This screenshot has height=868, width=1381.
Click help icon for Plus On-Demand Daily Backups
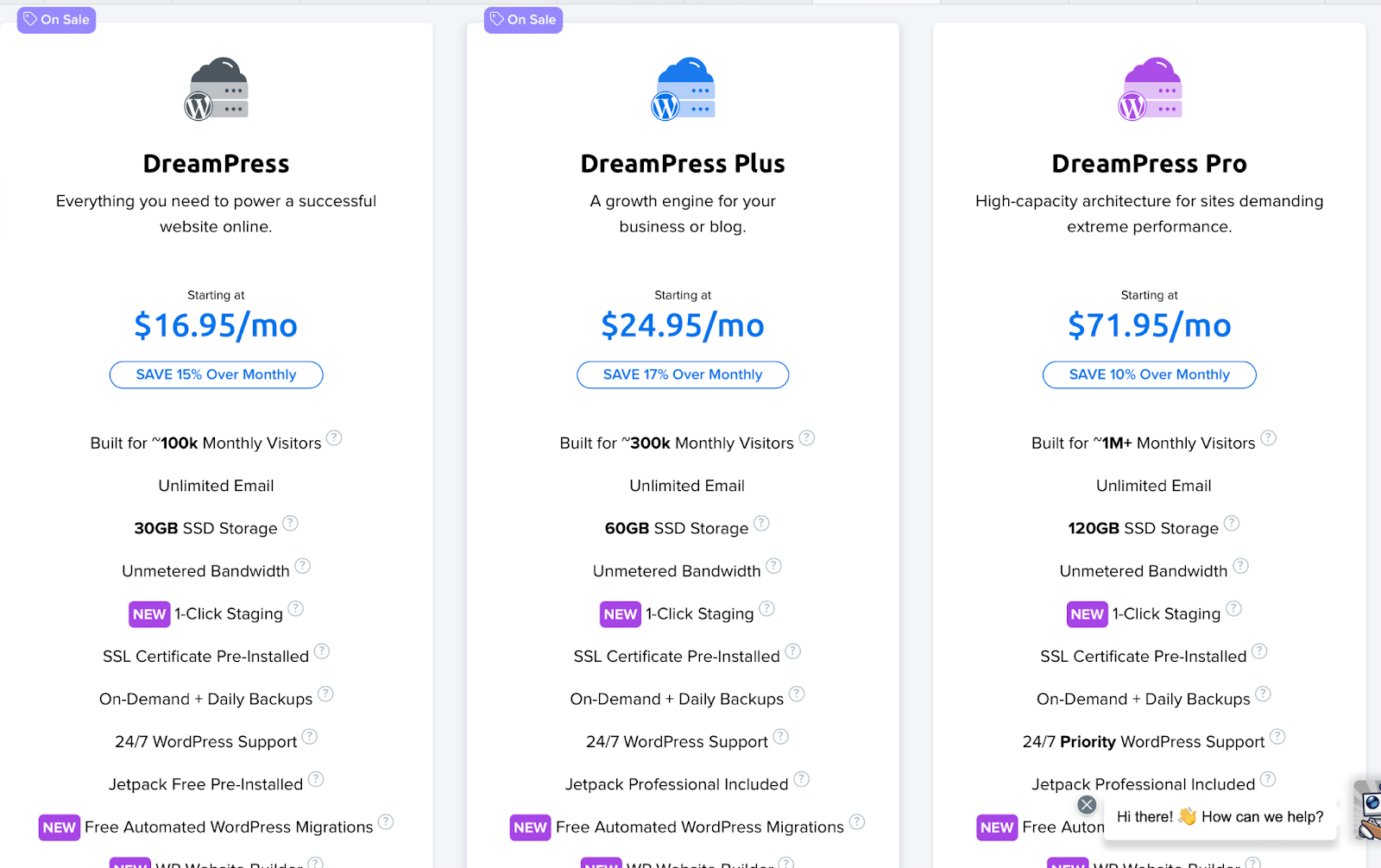point(797,694)
